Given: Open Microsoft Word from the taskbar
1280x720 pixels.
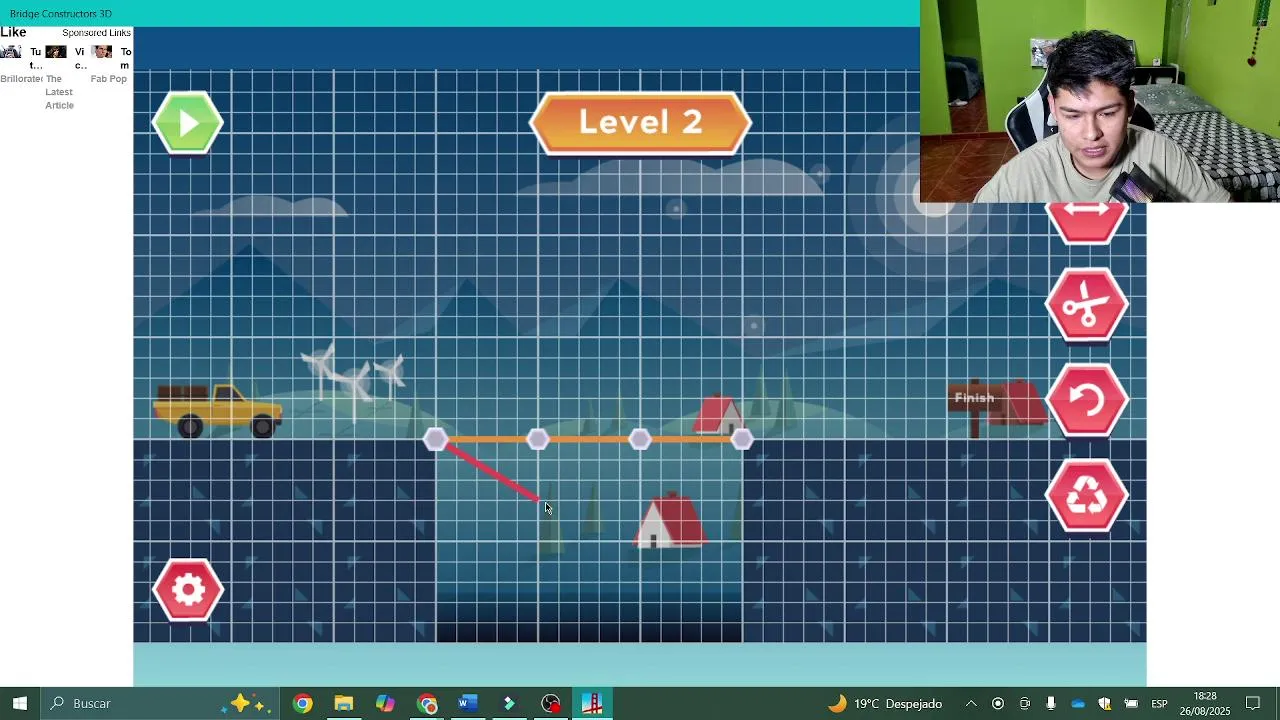Looking at the screenshot, I should click(x=467, y=704).
